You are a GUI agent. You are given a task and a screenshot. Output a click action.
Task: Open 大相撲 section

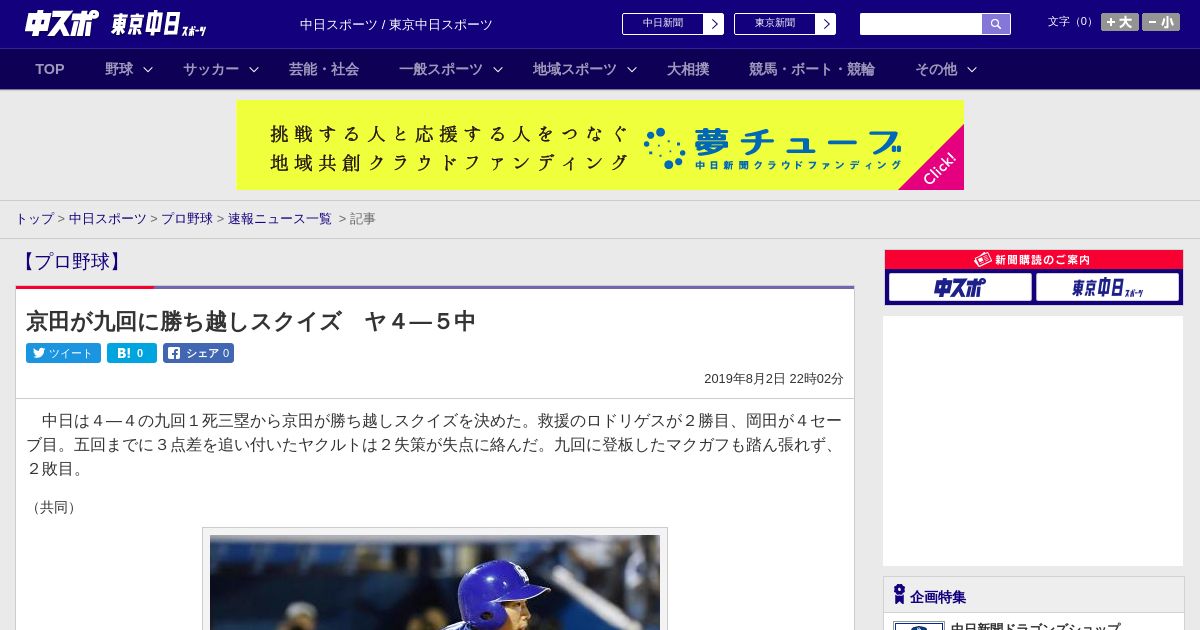pos(688,69)
